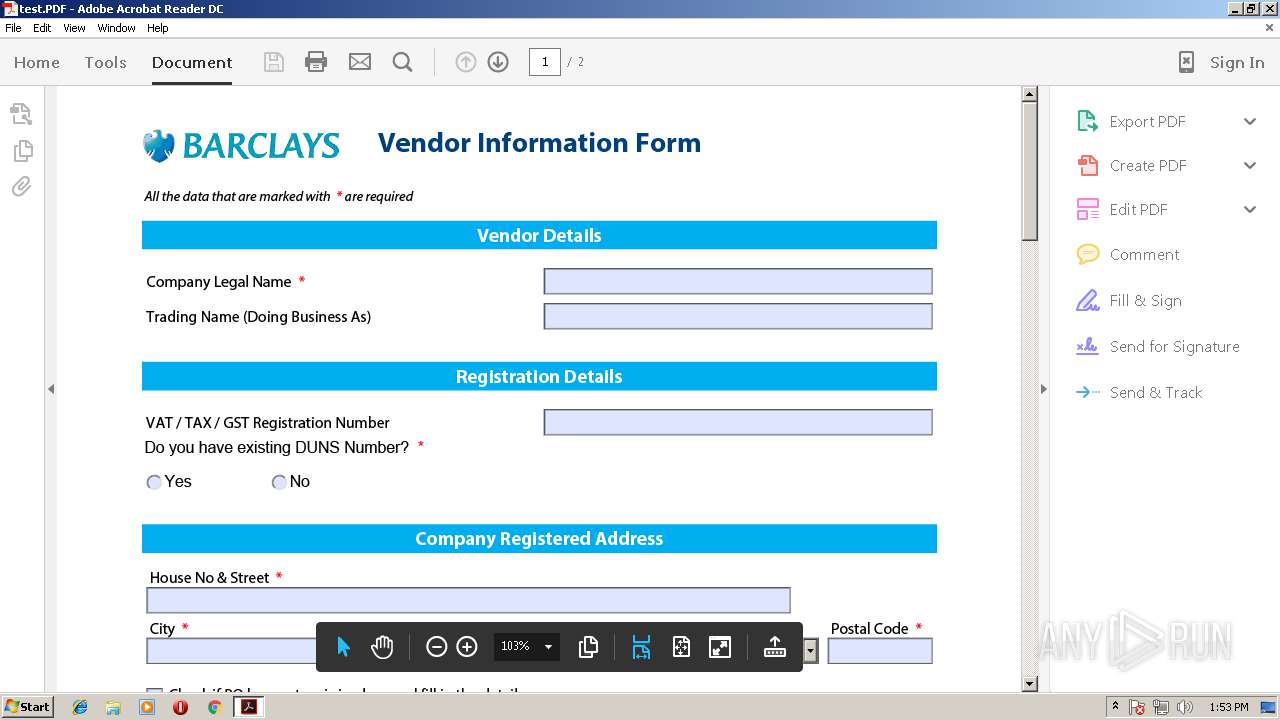Collapse the left navigation pane arrow
The image size is (1280, 720).
tap(51, 389)
